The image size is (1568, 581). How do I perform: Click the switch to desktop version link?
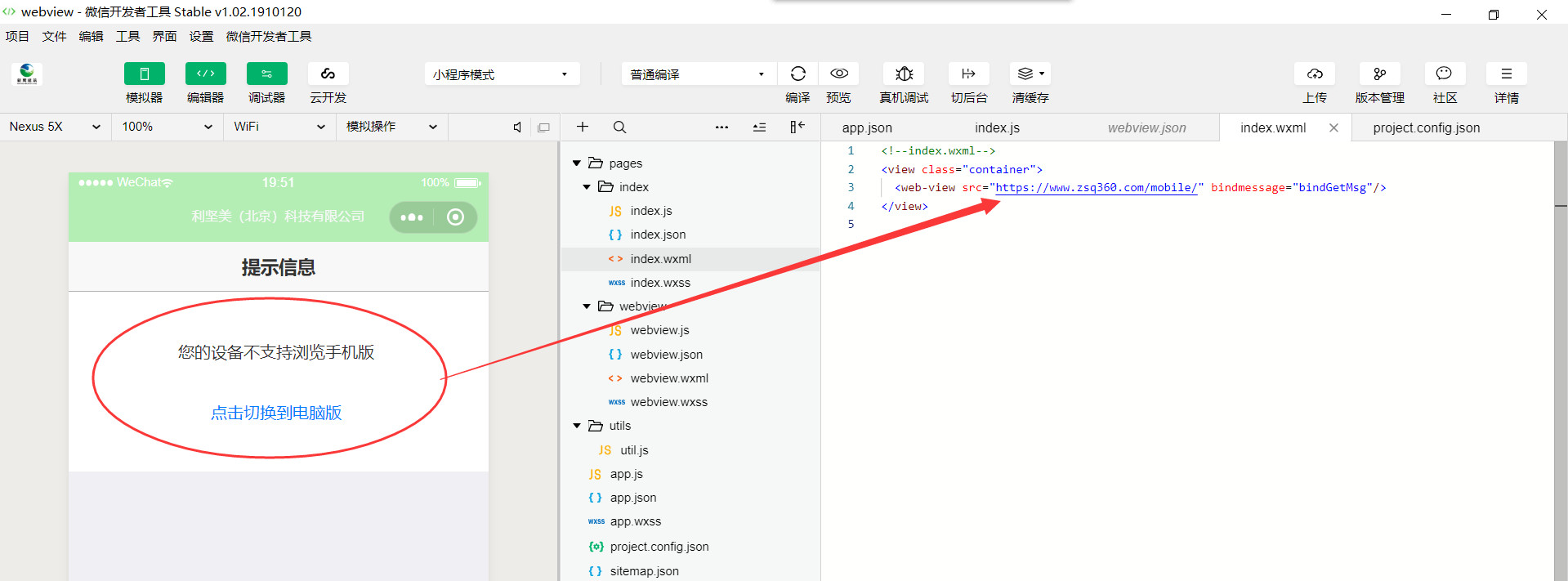click(x=276, y=413)
